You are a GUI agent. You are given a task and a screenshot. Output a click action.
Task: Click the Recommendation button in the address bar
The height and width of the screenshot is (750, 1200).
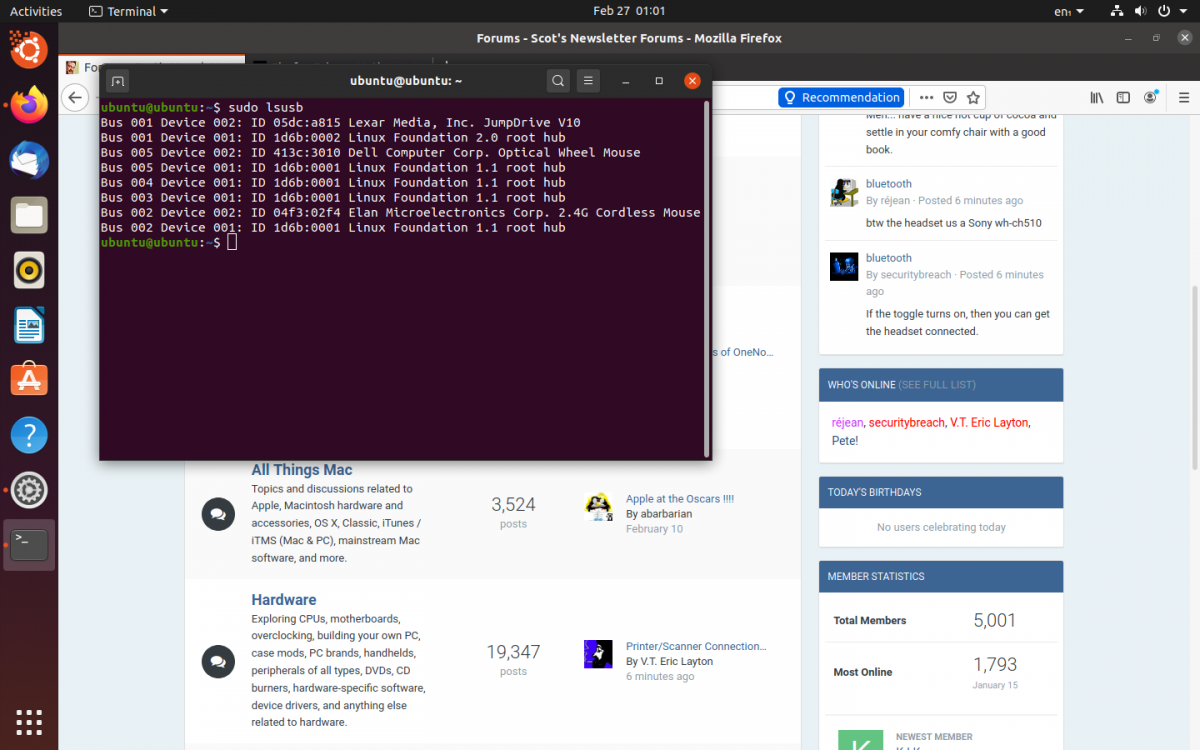click(841, 97)
